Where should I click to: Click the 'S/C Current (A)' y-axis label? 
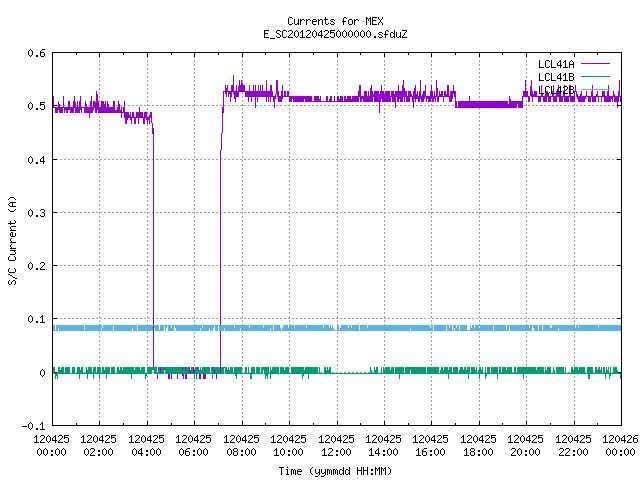(13, 240)
